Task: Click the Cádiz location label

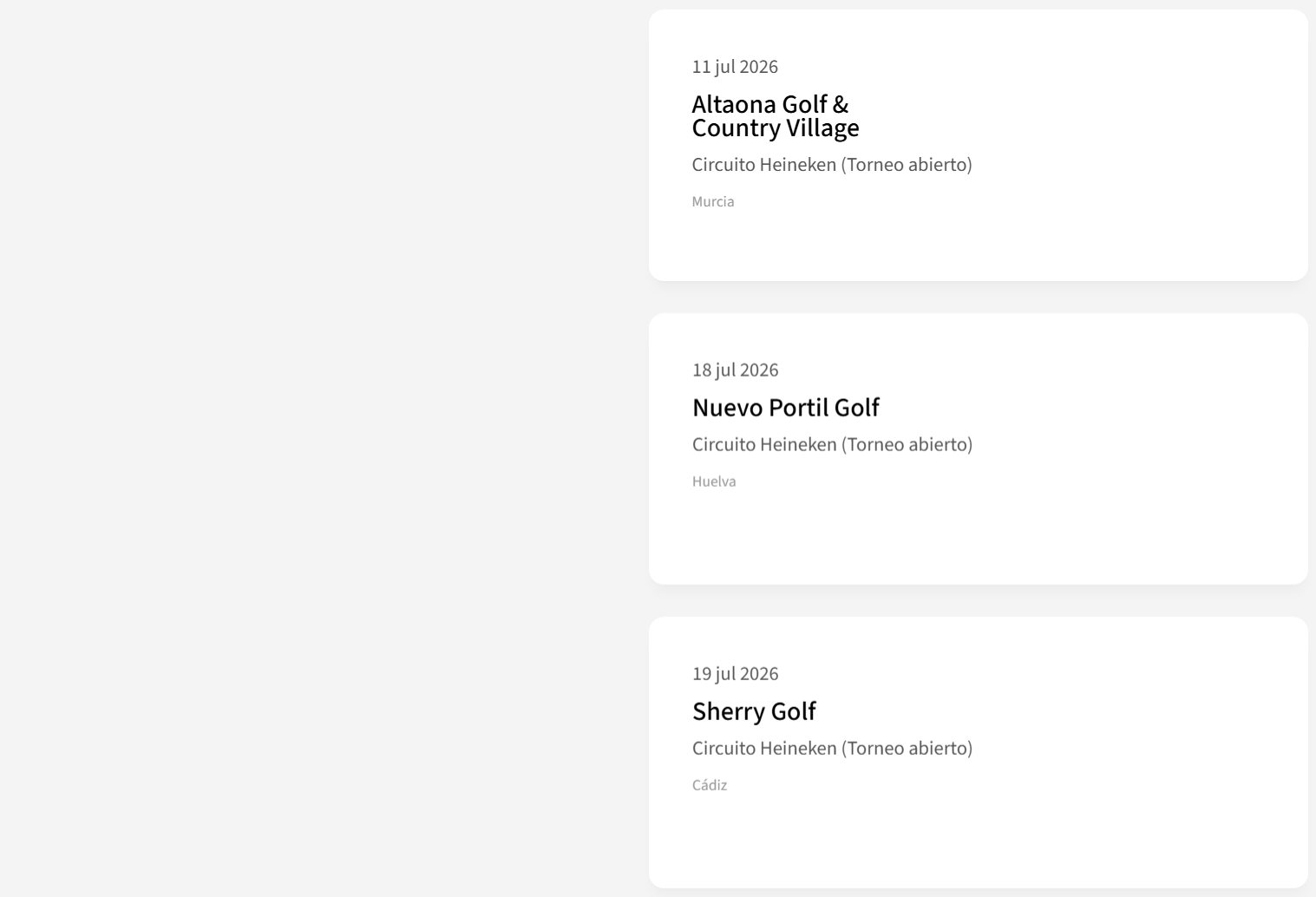Action: [x=710, y=785]
